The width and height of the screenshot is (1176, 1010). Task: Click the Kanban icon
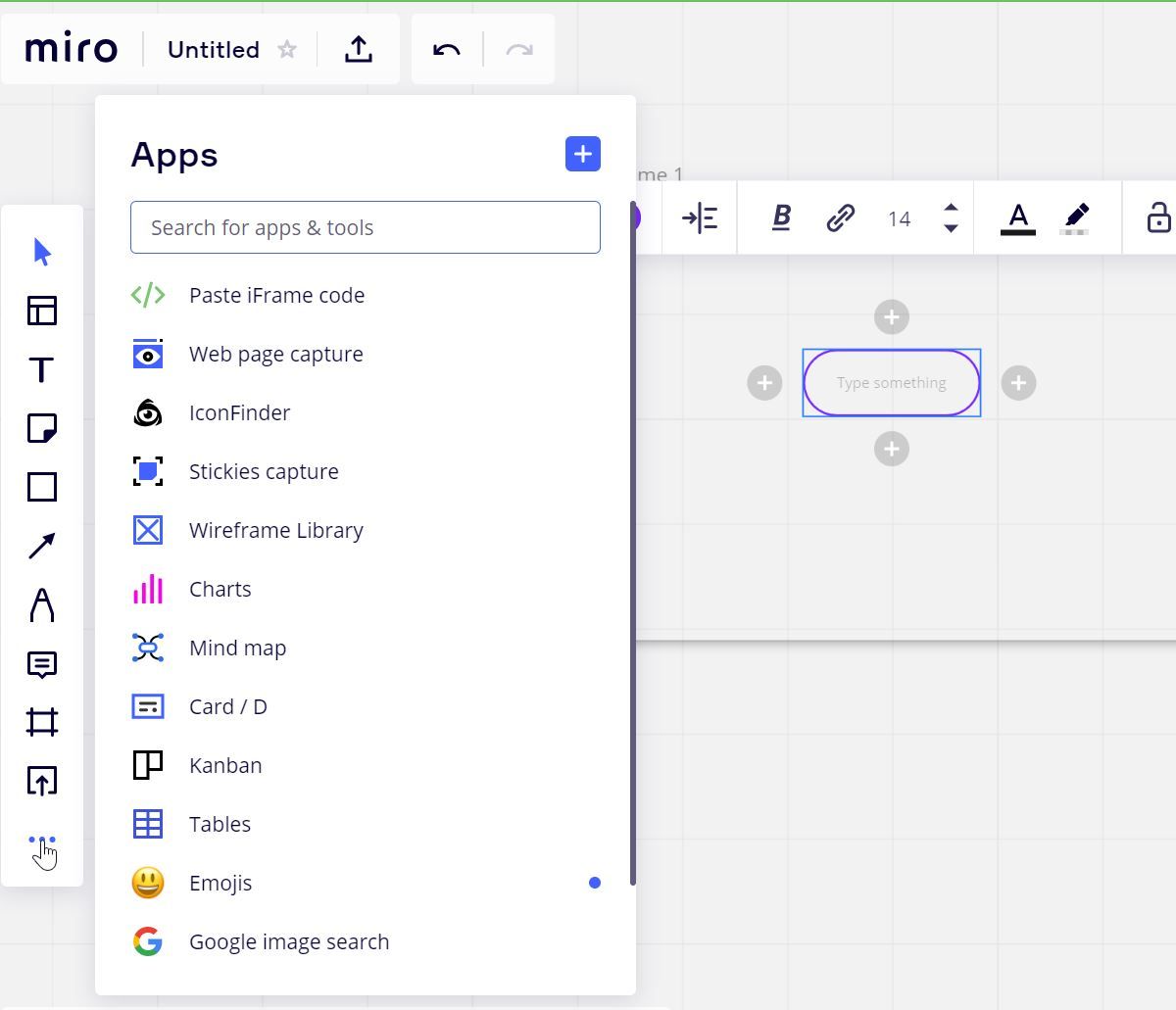click(148, 765)
